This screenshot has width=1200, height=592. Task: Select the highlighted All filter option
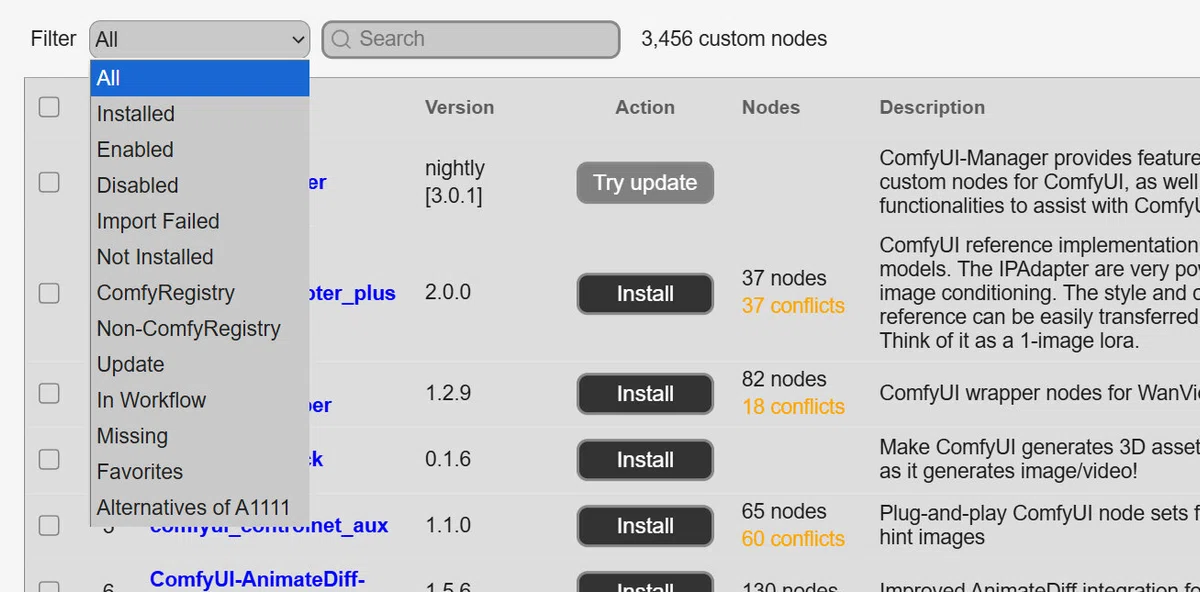click(x=200, y=78)
